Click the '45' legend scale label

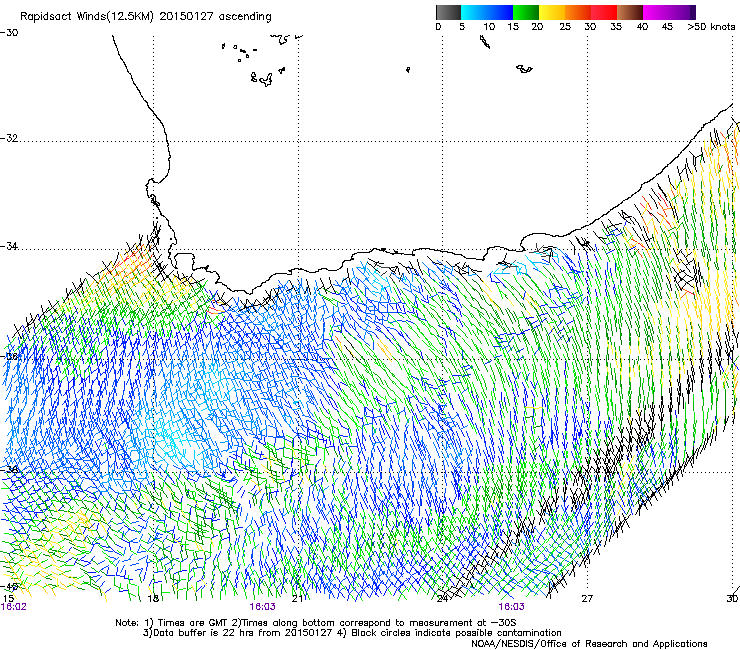tap(667, 27)
